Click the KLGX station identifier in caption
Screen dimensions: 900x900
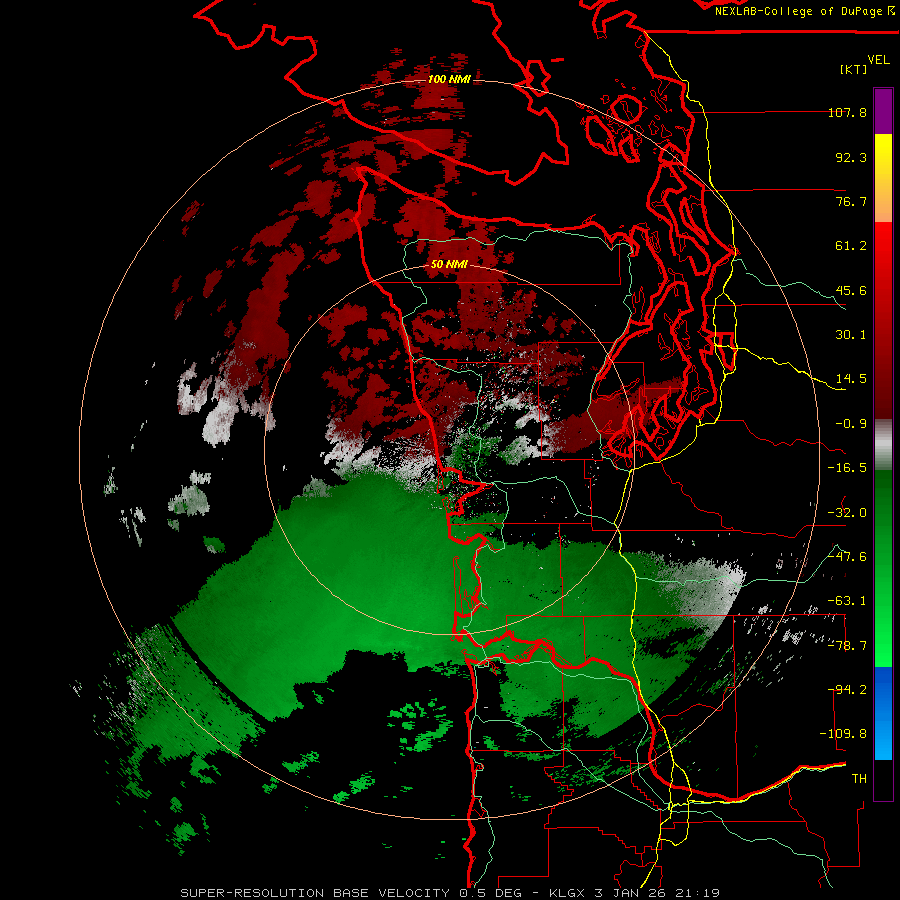[568, 893]
